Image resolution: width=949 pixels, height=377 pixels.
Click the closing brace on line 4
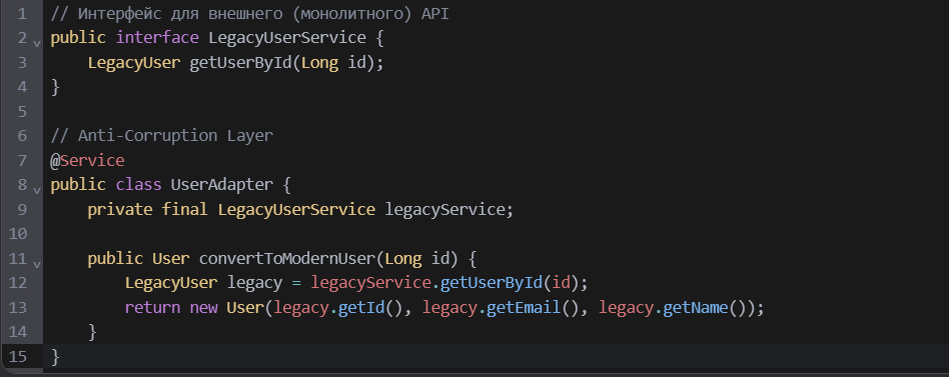pyautogui.click(x=55, y=87)
